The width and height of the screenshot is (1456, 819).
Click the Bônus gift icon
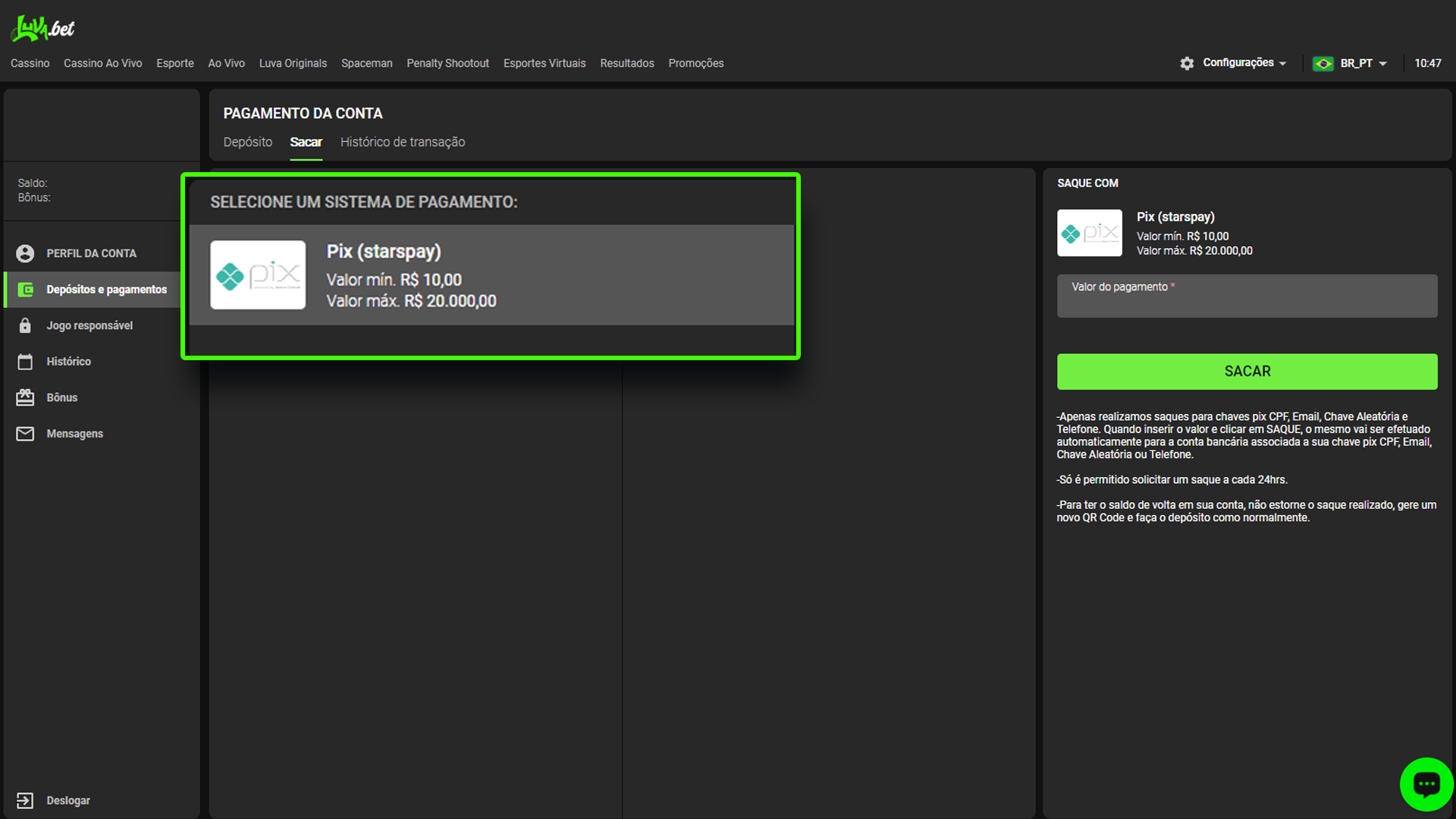click(x=25, y=397)
